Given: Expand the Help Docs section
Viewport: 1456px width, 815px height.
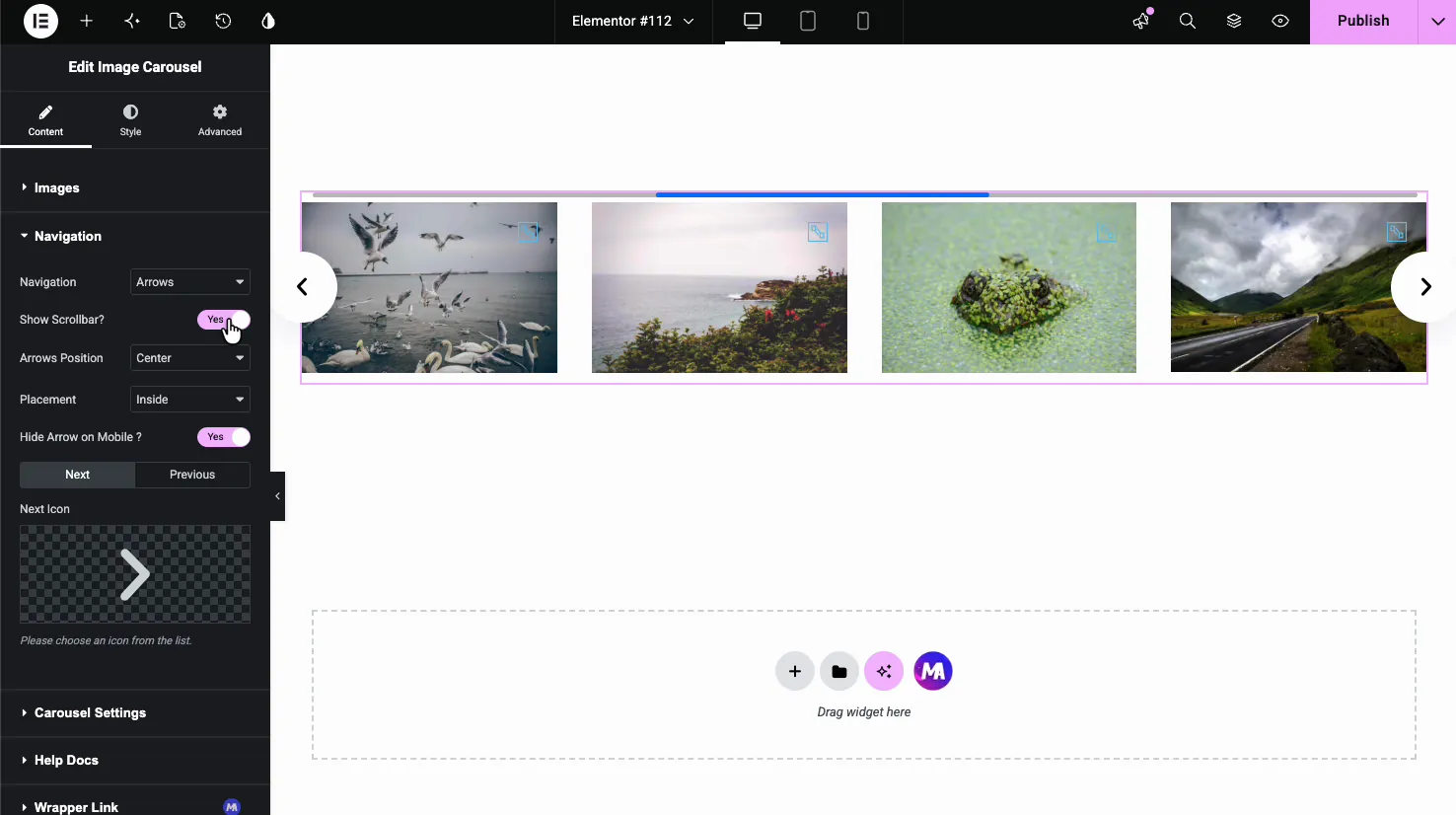Looking at the screenshot, I should [x=135, y=760].
